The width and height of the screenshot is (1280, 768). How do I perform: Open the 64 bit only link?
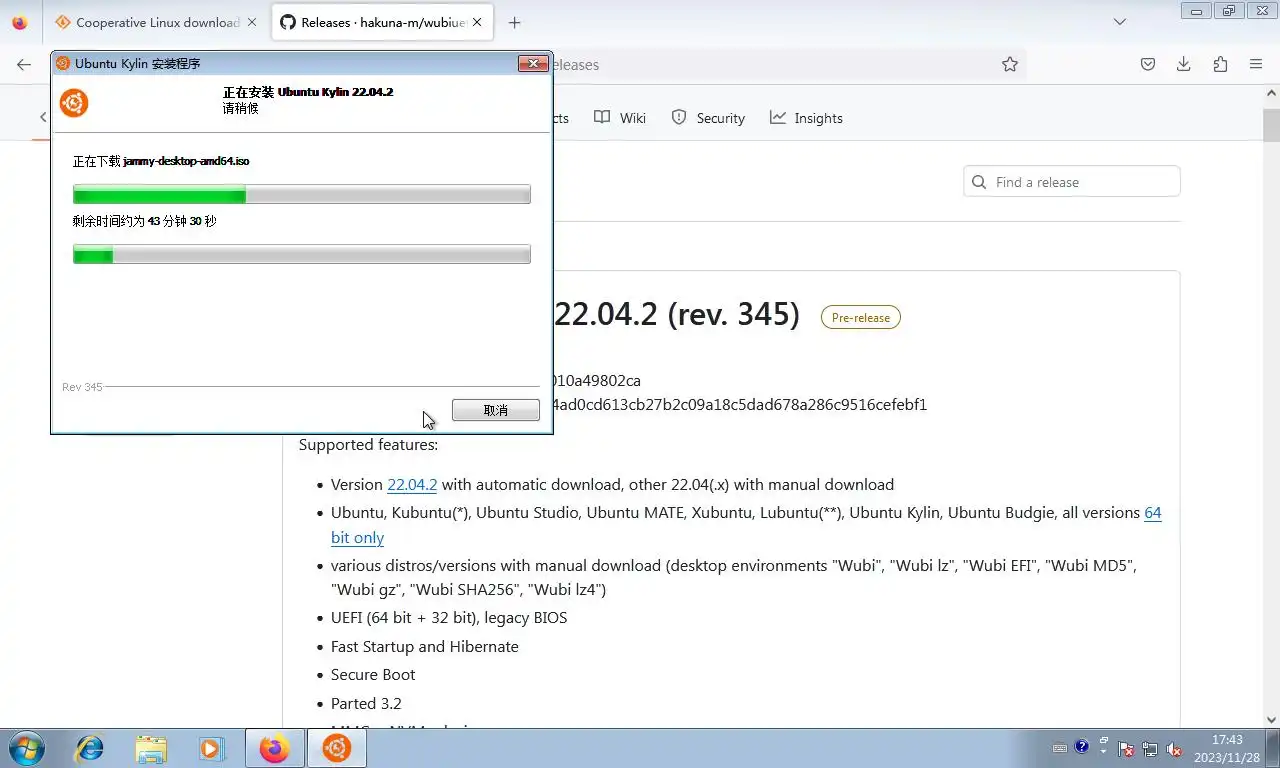point(746,525)
